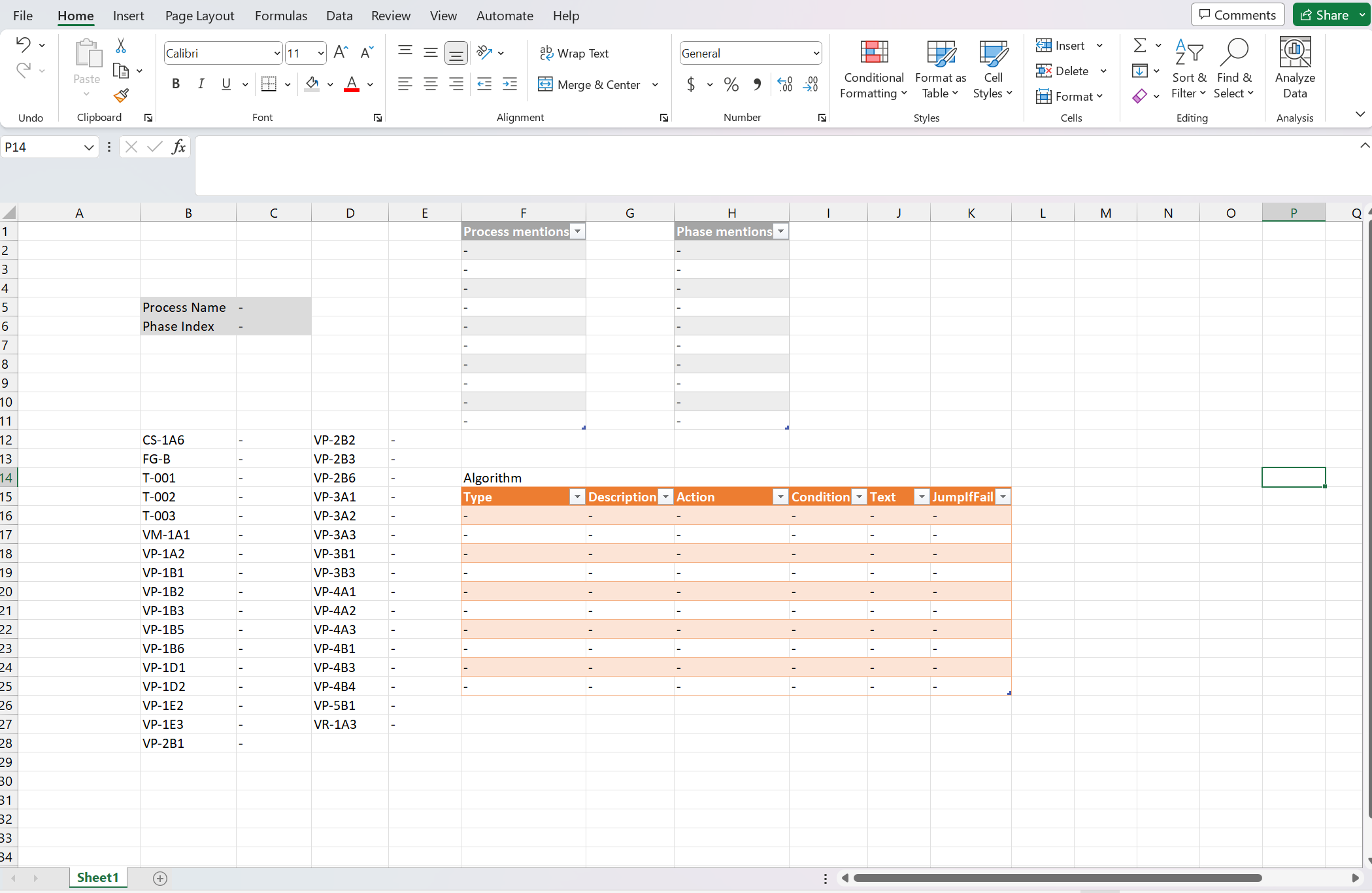
Task: Open the General number format dropdown
Action: click(816, 54)
